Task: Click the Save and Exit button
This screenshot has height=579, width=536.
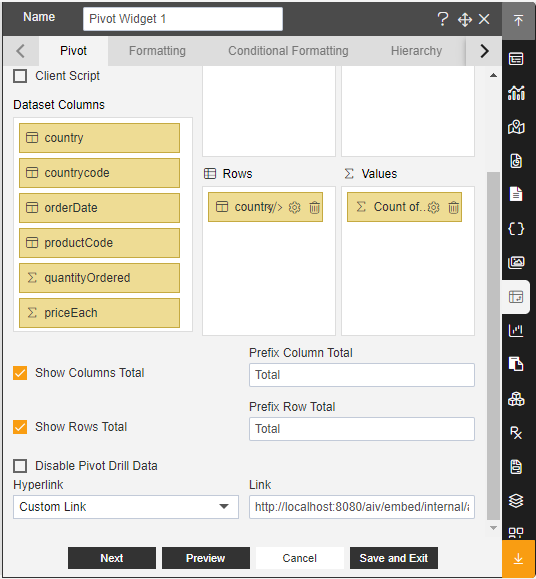Action: (394, 558)
